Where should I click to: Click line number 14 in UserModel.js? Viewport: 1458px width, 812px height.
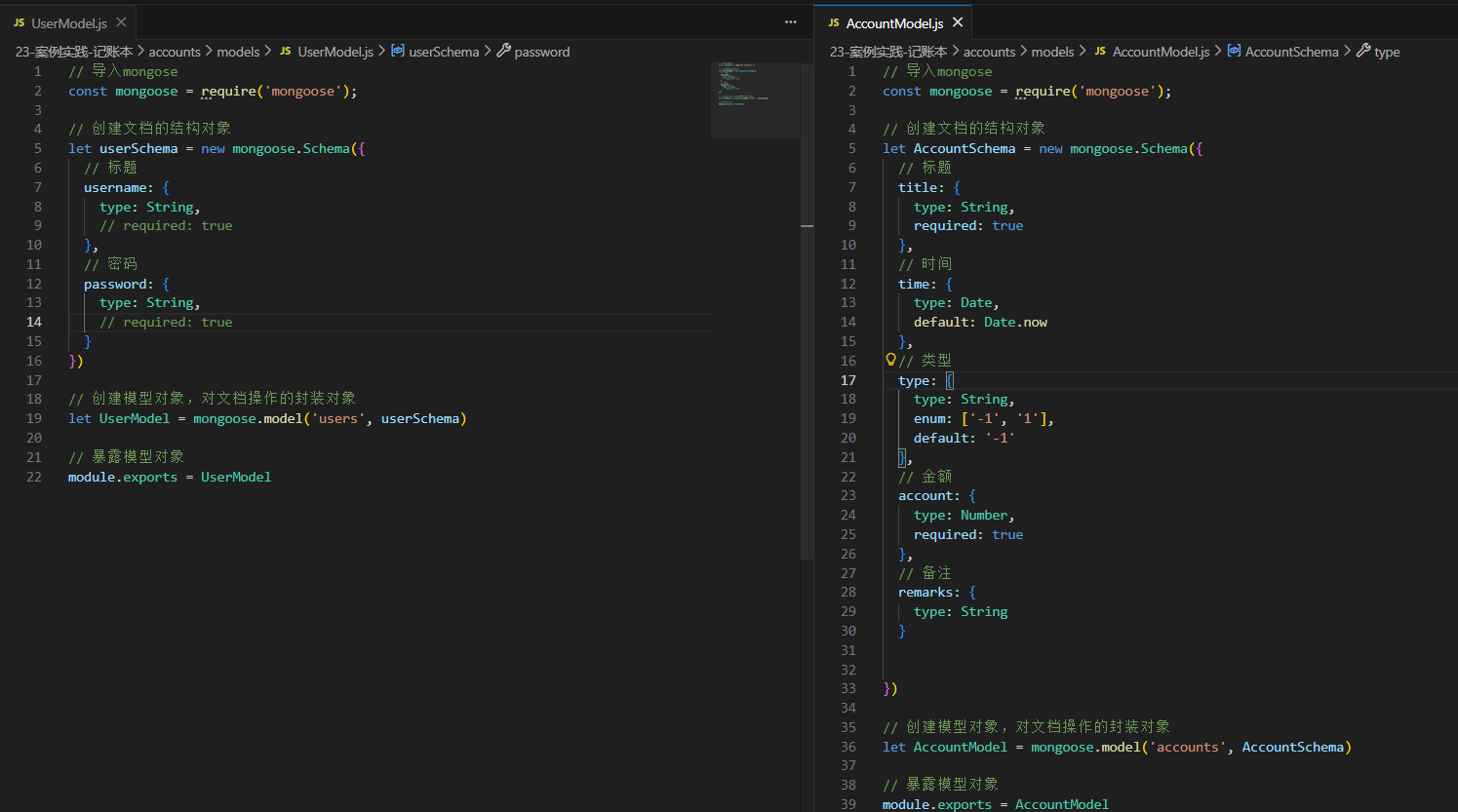34,322
